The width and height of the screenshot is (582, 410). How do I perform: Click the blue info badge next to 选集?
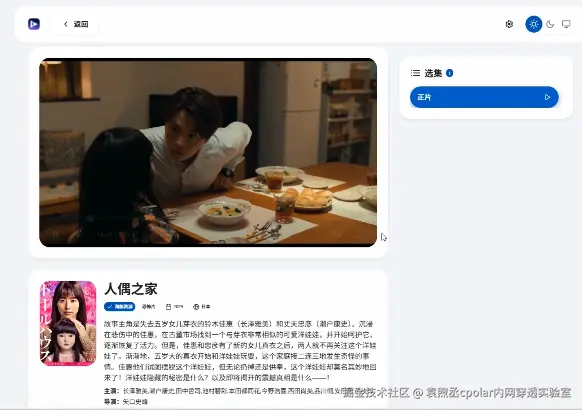(x=449, y=73)
